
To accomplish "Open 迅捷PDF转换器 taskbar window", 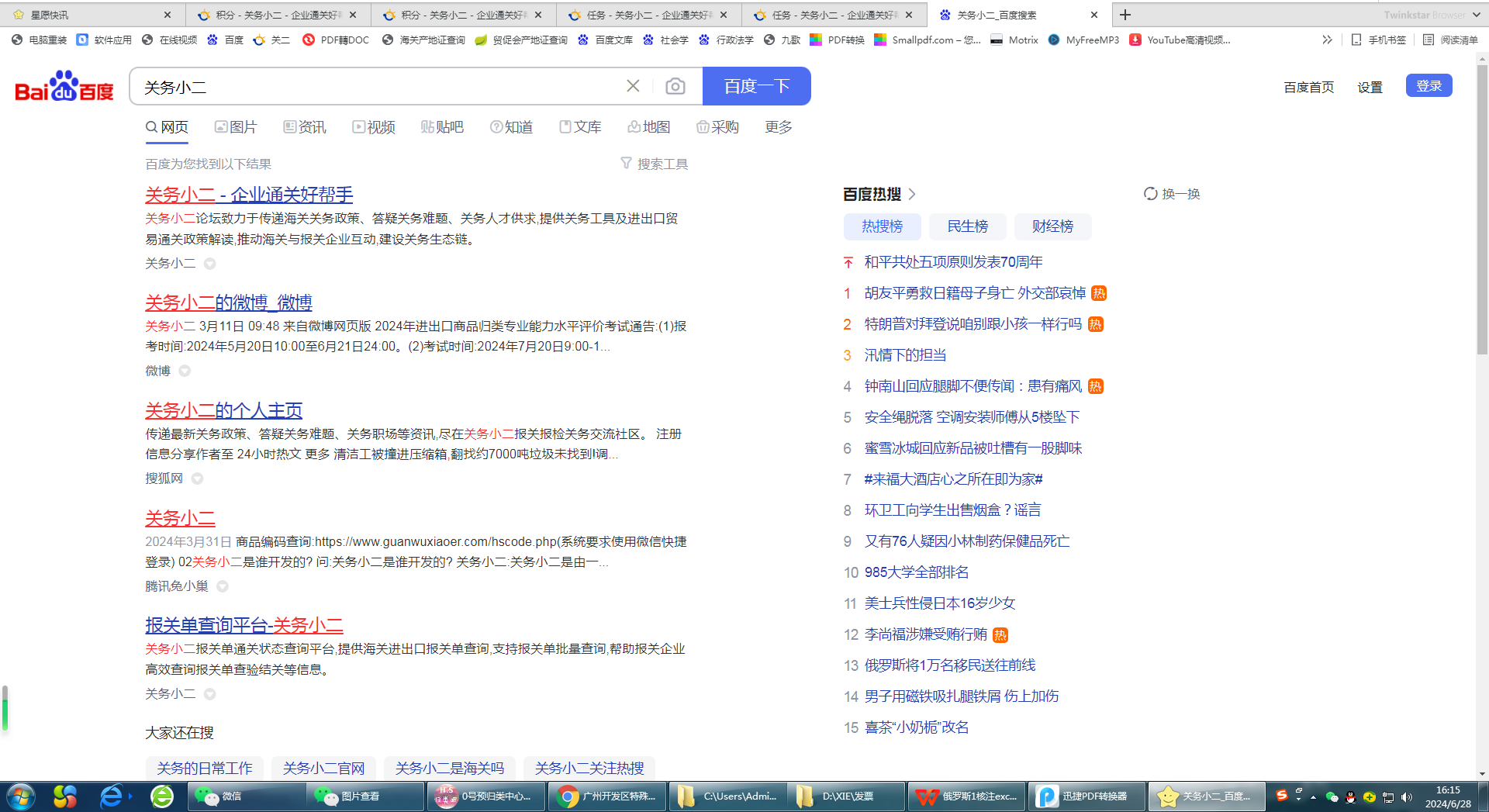I will 1088,796.
